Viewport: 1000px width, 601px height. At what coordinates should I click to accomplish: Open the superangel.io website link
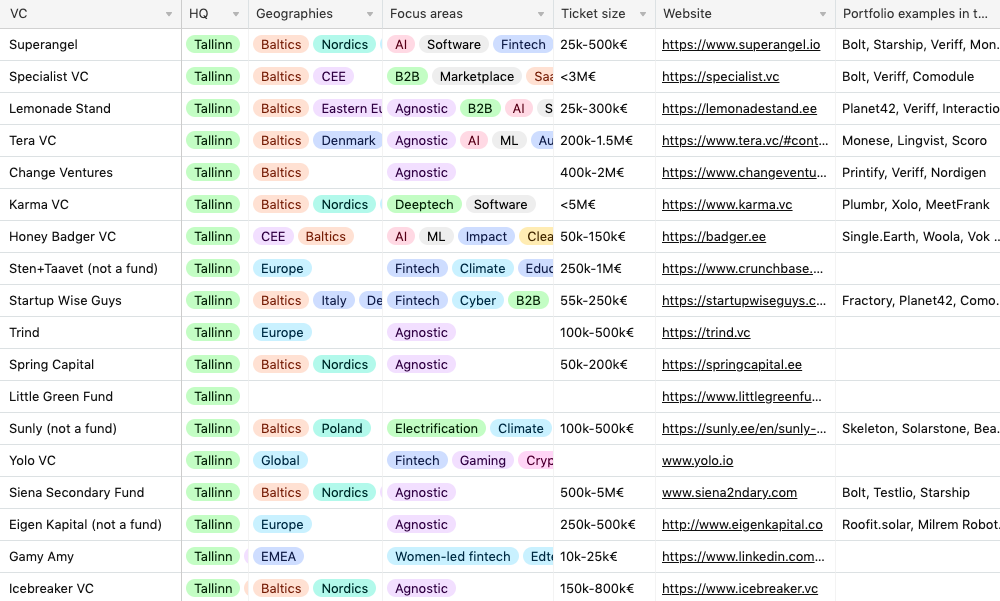coord(741,45)
